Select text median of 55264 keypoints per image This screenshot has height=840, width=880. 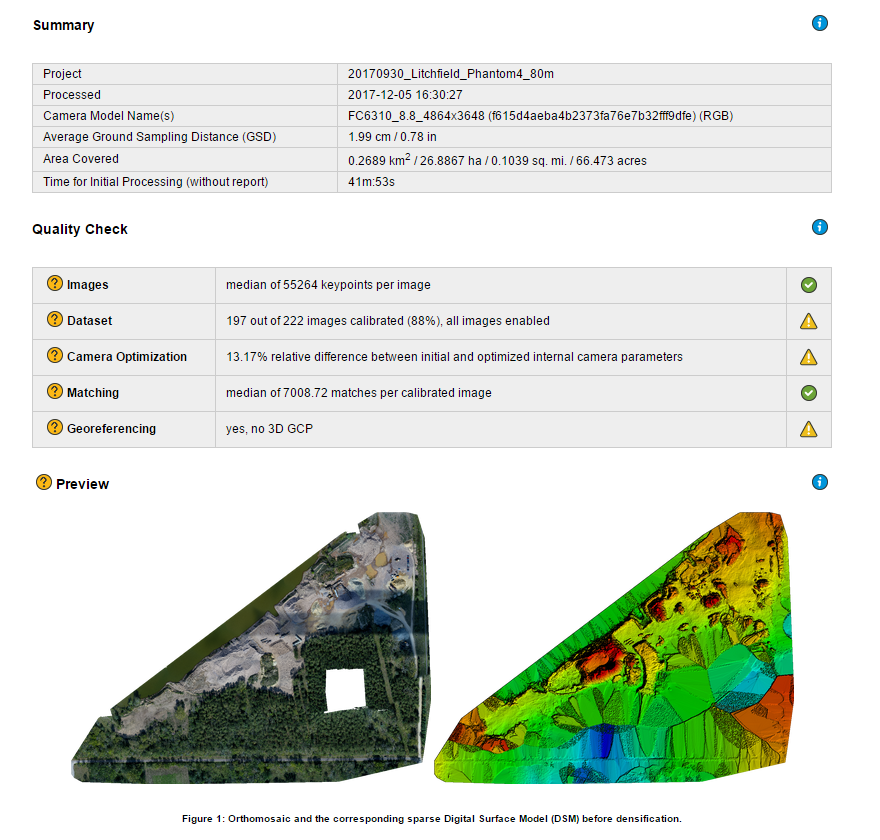click(328, 285)
